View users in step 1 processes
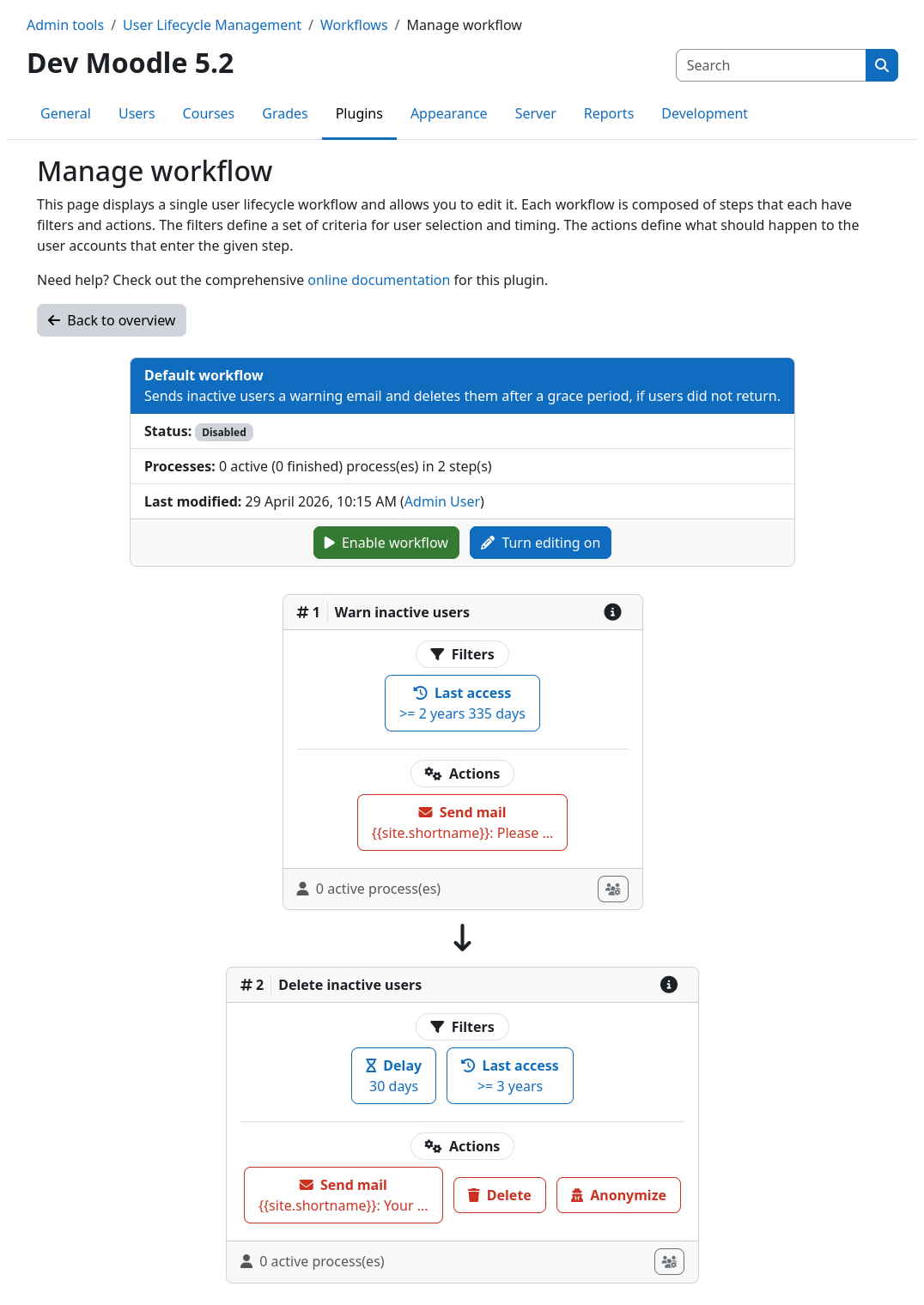 pyautogui.click(x=612, y=889)
